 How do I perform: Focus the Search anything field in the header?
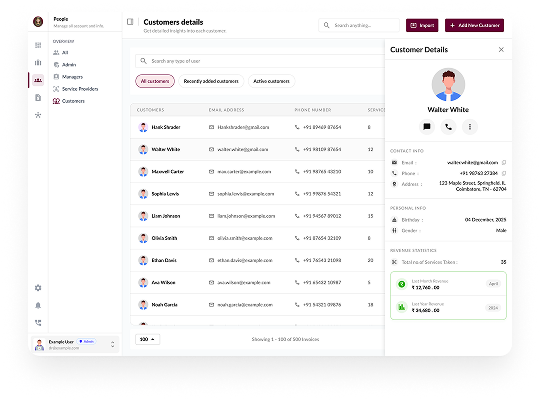[x=359, y=25]
